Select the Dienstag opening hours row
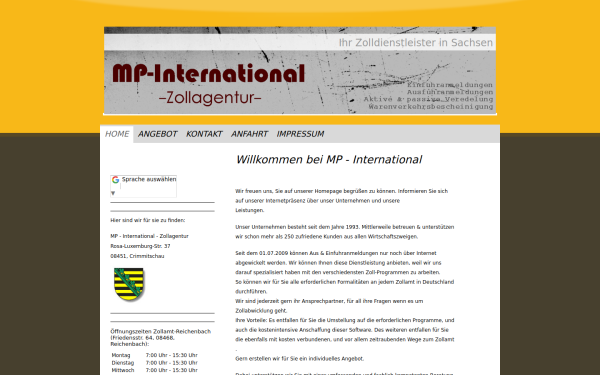The image size is (600, 375). tap(155, 363)
